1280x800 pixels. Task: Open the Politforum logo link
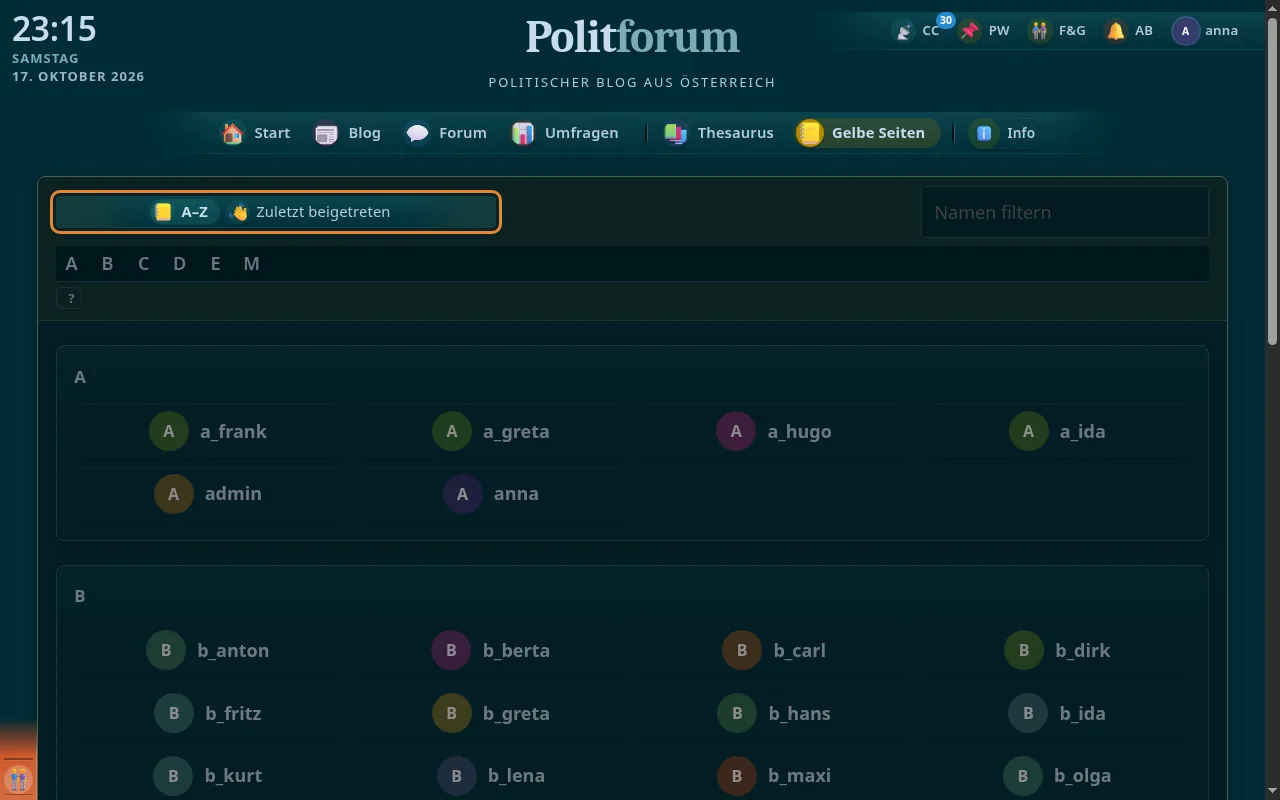[x=632, y=37]
